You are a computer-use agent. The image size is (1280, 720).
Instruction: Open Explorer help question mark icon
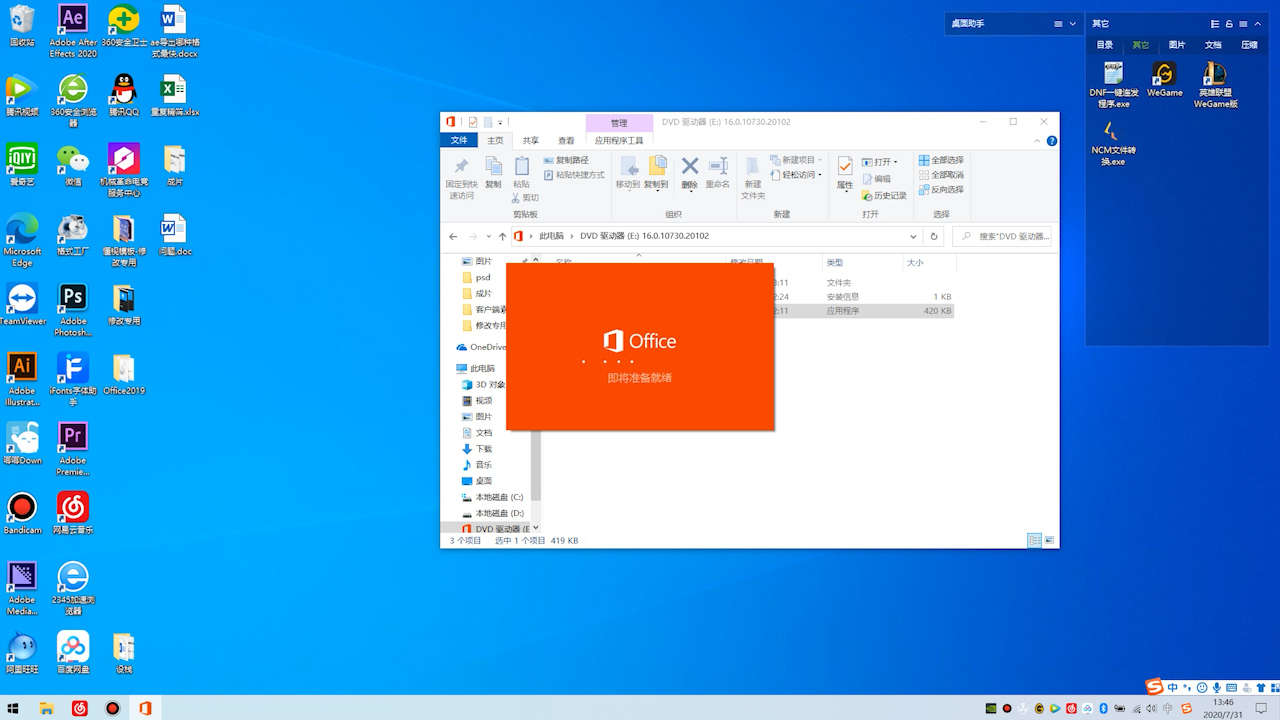[x=1051, y=141]
